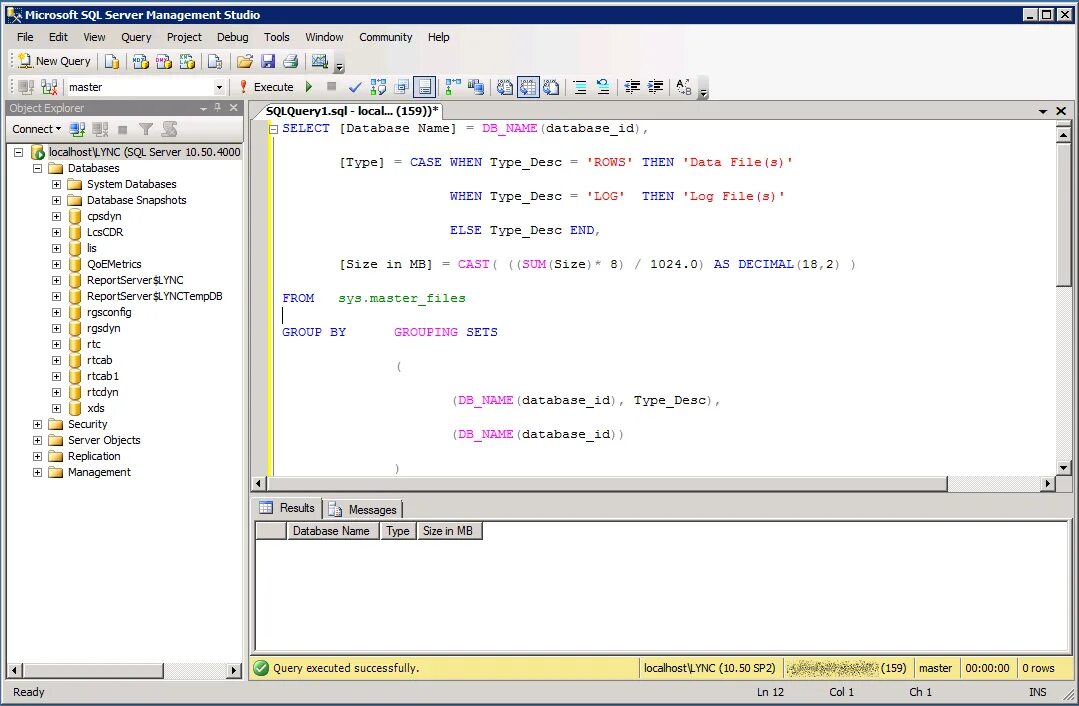
Task: Collapse the Databases folder
Action: coord(38,168)
